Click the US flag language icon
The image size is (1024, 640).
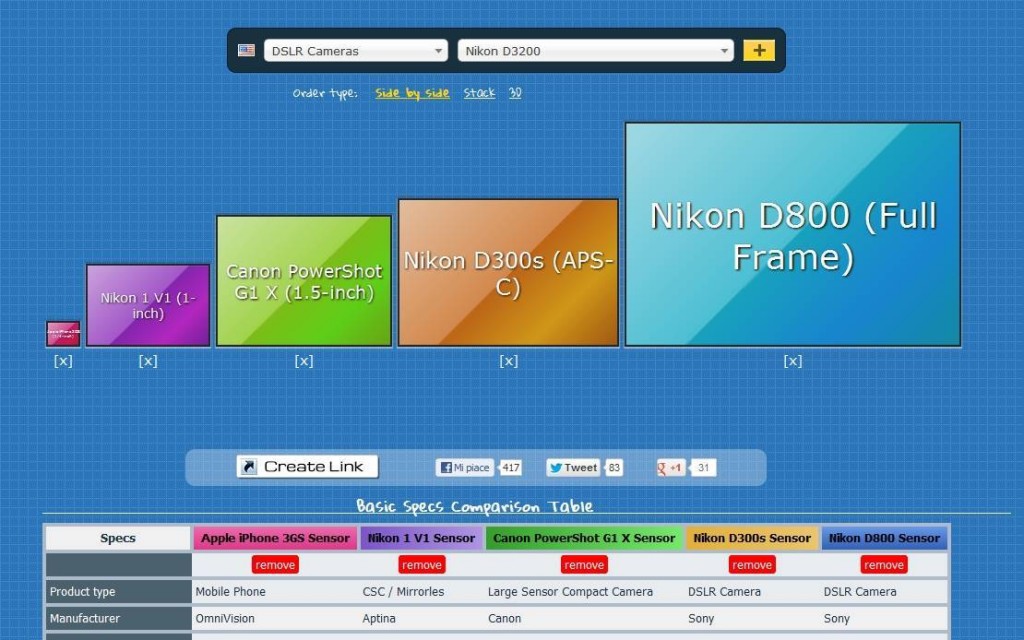[x=246, y=50]
